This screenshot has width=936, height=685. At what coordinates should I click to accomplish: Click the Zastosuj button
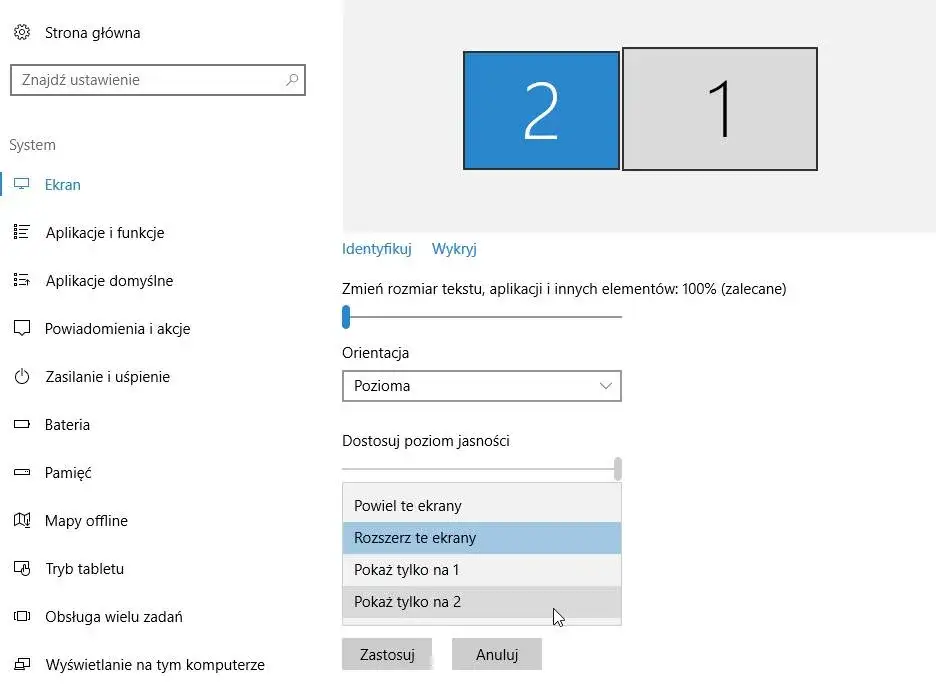tap(386, 655)
